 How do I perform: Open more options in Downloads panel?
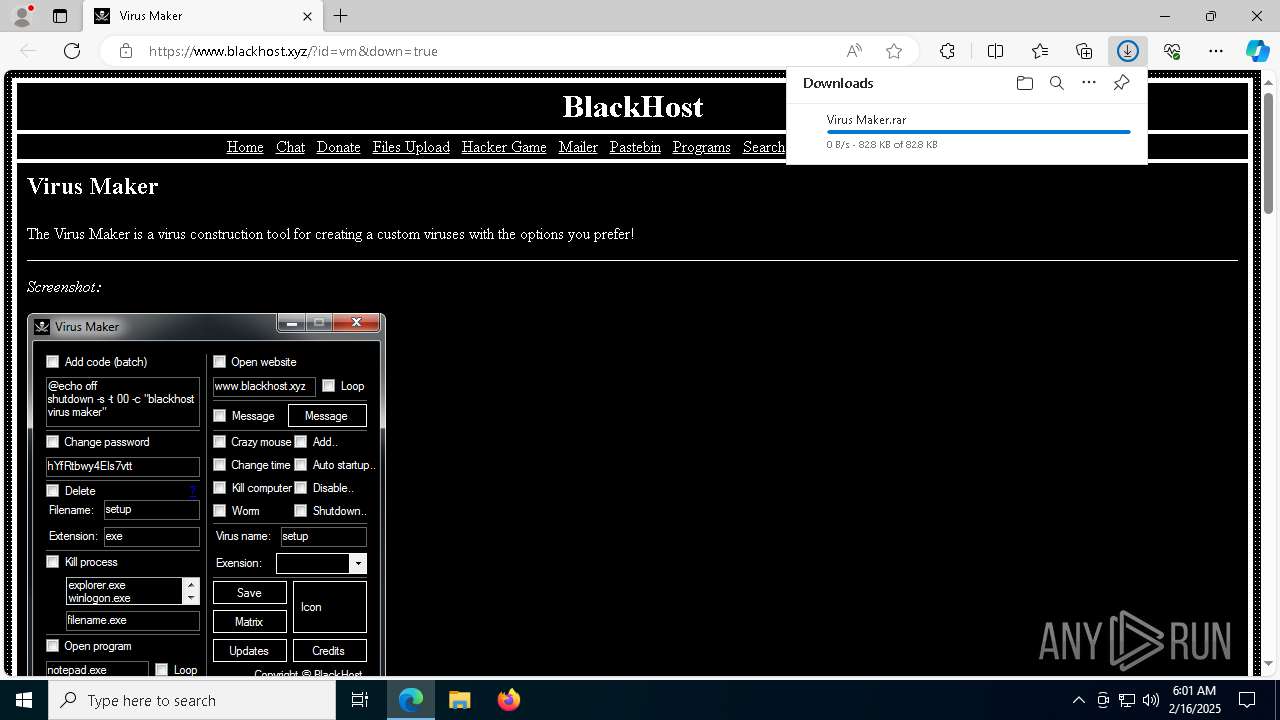click(x=1089, y=83)
